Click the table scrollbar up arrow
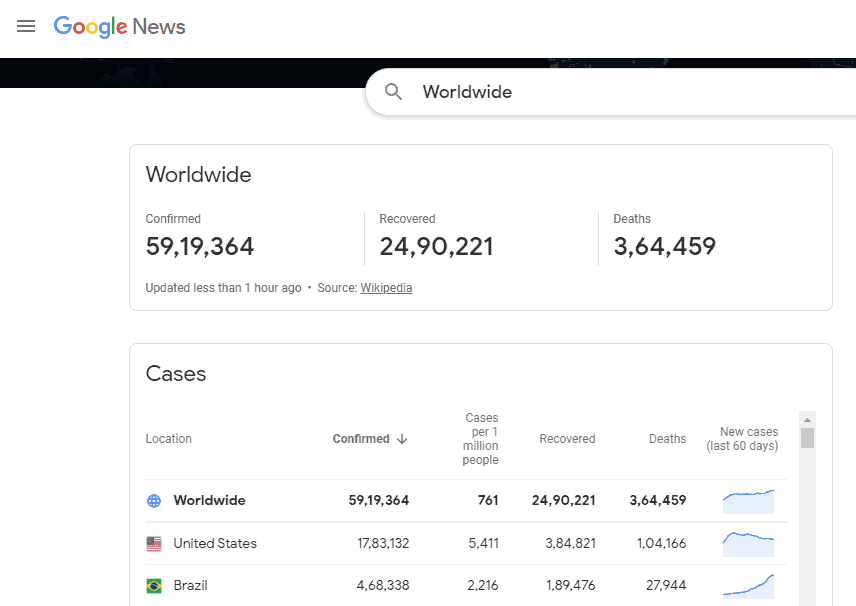856x606 pixels. tap(807, 420)
